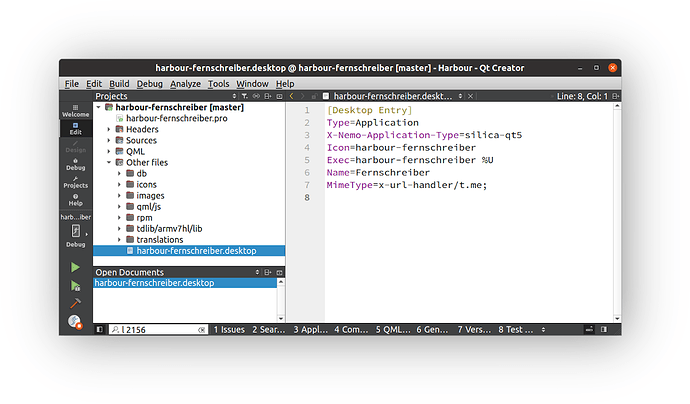Close the Projects panel

pos(279,96)
